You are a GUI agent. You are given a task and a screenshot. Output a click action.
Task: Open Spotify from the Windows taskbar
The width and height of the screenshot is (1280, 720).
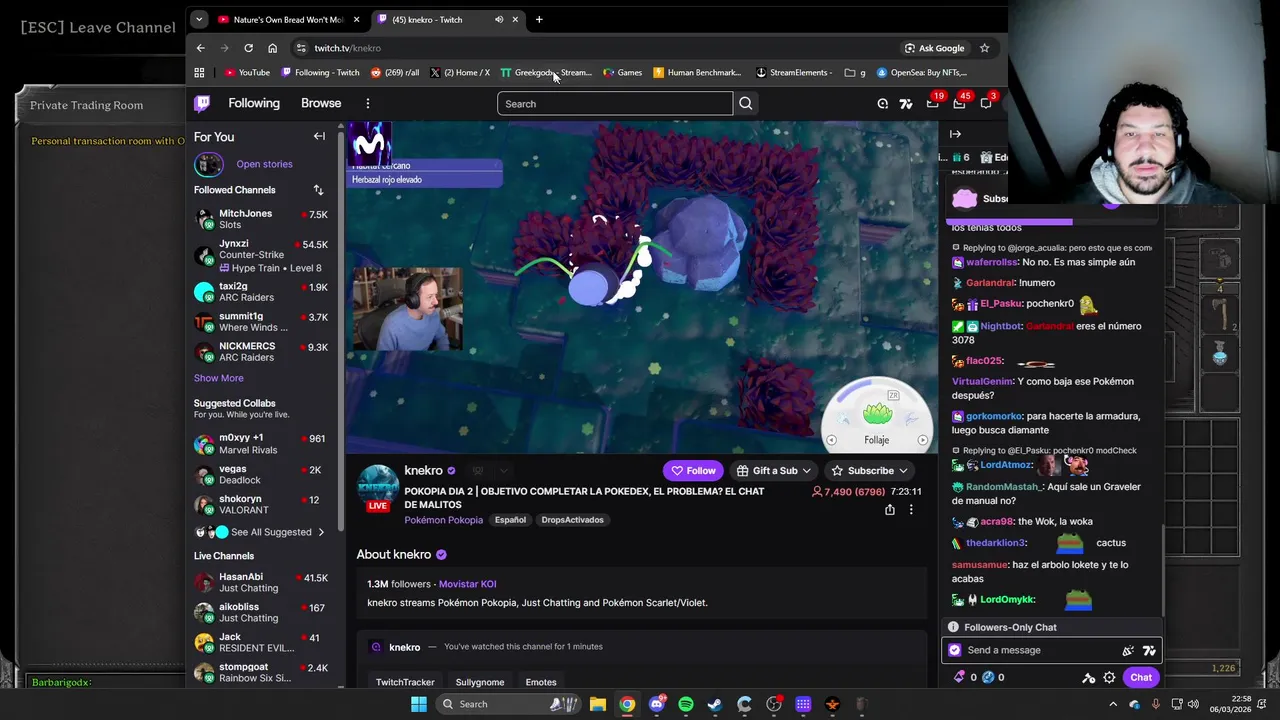tap(686, 704)
